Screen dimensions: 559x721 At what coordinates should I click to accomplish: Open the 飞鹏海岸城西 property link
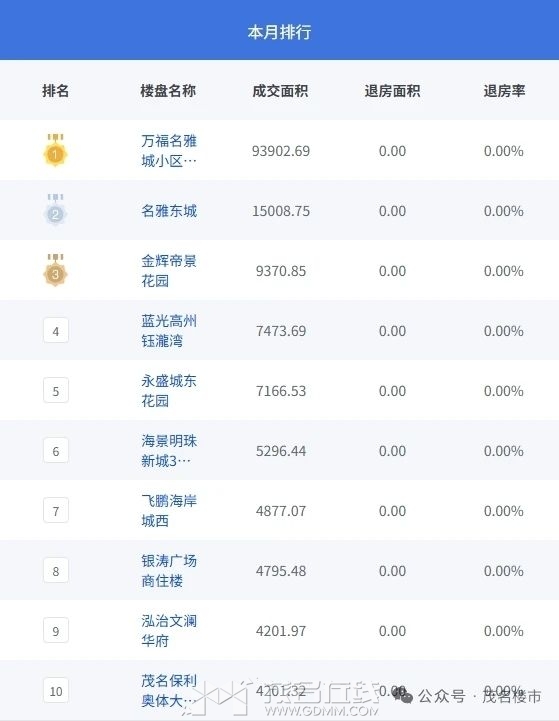click(169, 510)
